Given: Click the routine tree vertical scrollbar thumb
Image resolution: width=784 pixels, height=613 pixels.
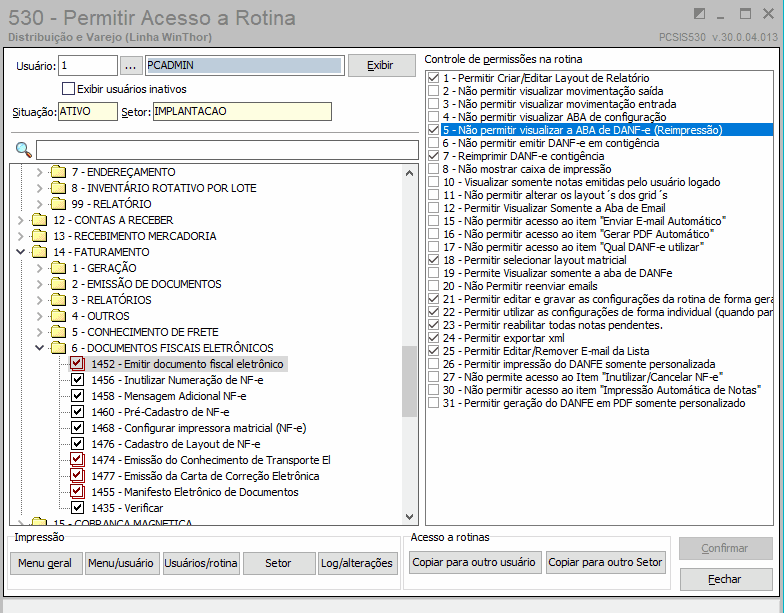Looking at the screenshot, I should pos(410,381).
